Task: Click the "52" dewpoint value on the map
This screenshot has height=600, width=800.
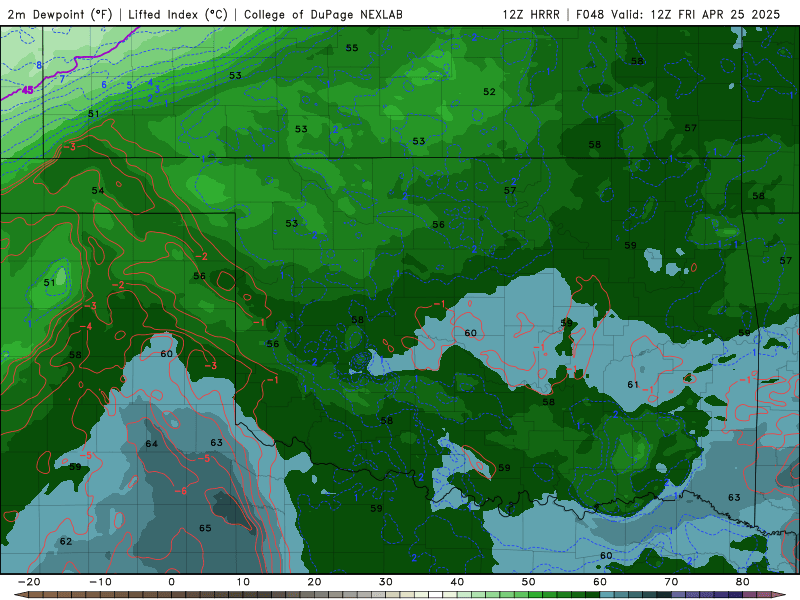Action: 489,92
